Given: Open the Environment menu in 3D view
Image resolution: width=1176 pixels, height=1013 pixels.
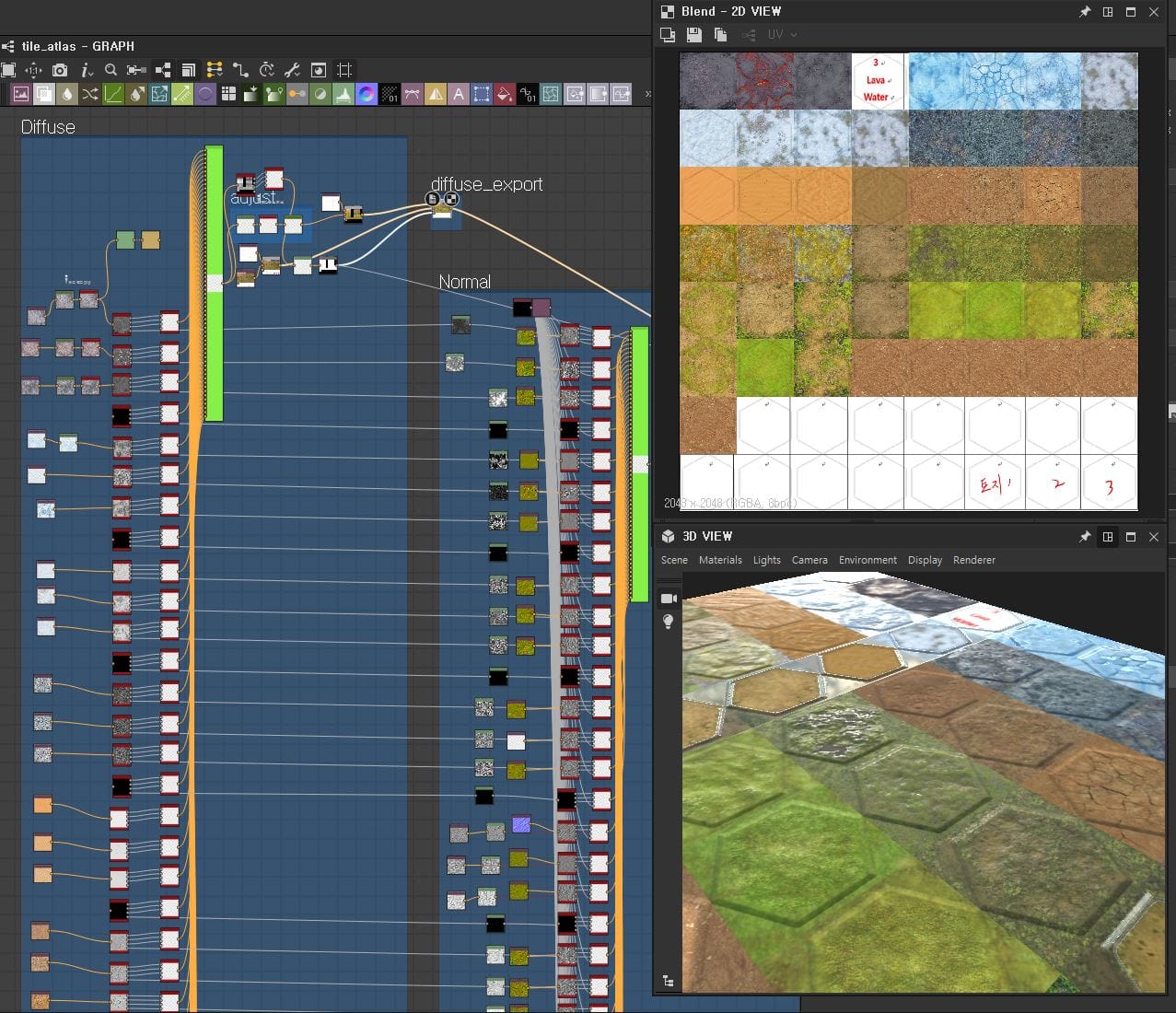Looking at the screenshot, I should coord(867,560).
